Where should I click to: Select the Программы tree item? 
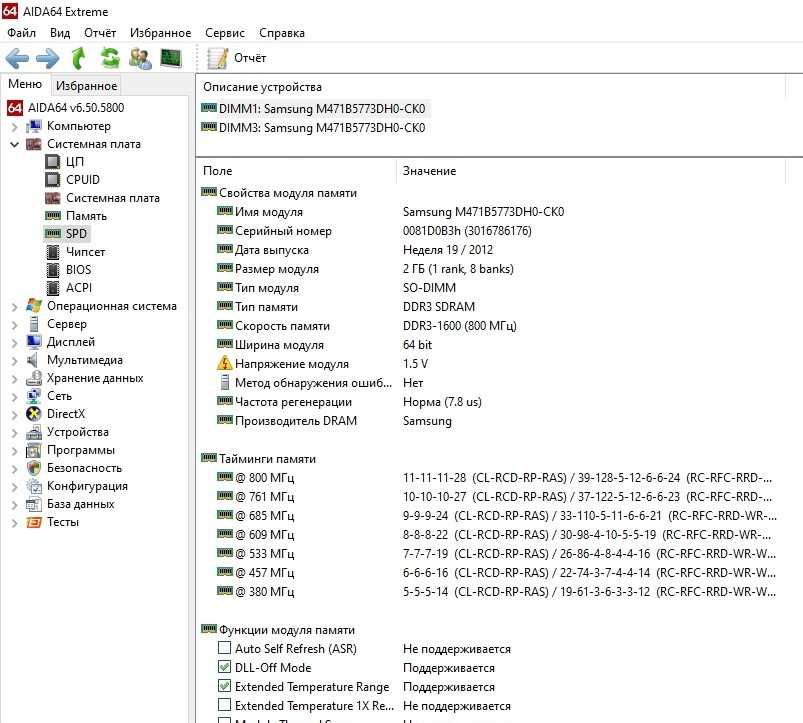pyautogui.click(x=81, y=450)
